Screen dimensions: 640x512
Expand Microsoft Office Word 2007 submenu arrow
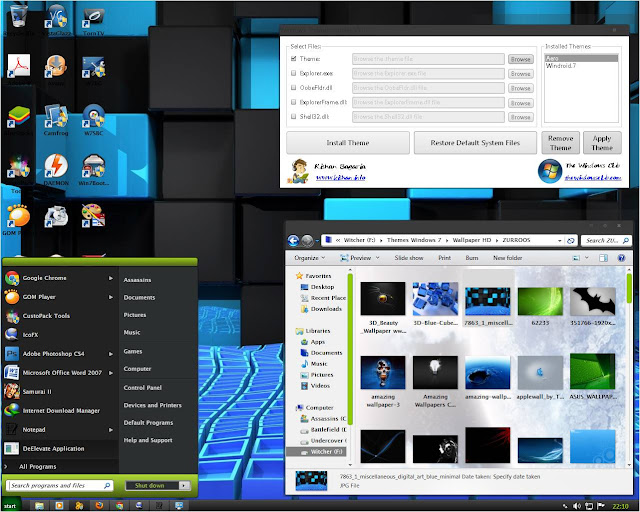coord(111,373)
